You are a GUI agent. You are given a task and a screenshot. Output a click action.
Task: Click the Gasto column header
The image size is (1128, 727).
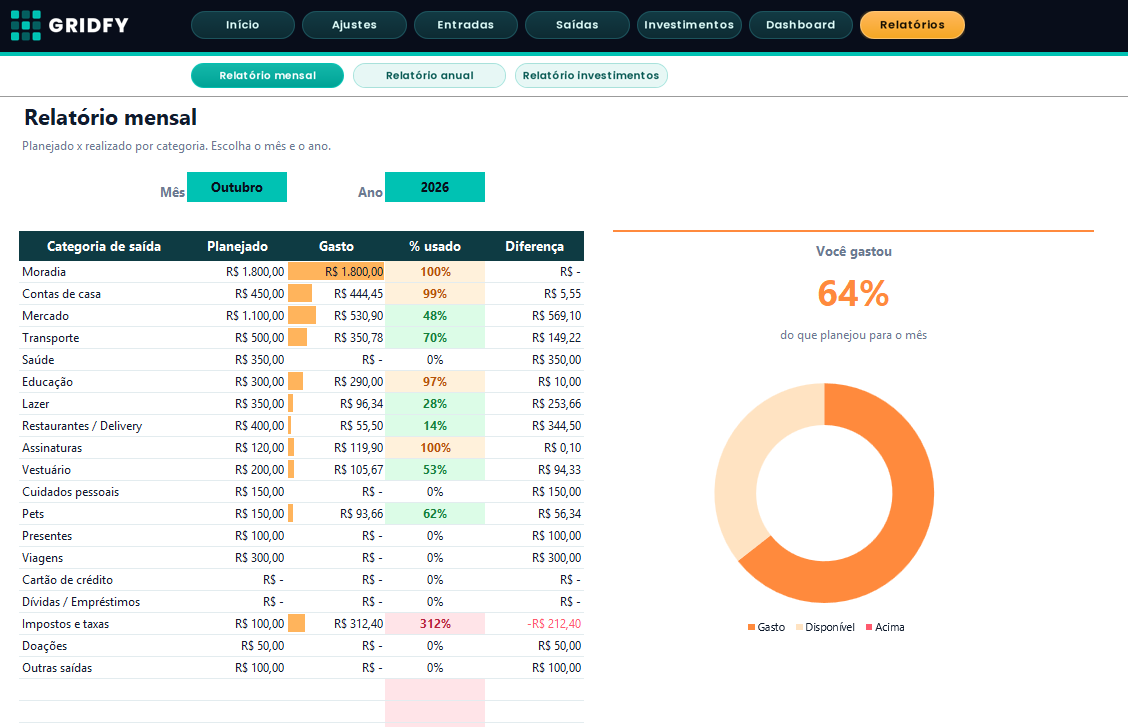click(x=336, y=246)
